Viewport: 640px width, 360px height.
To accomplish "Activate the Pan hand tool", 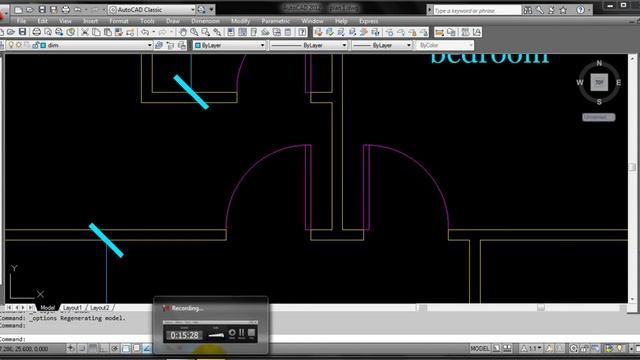I will click(x=183, y=32).
